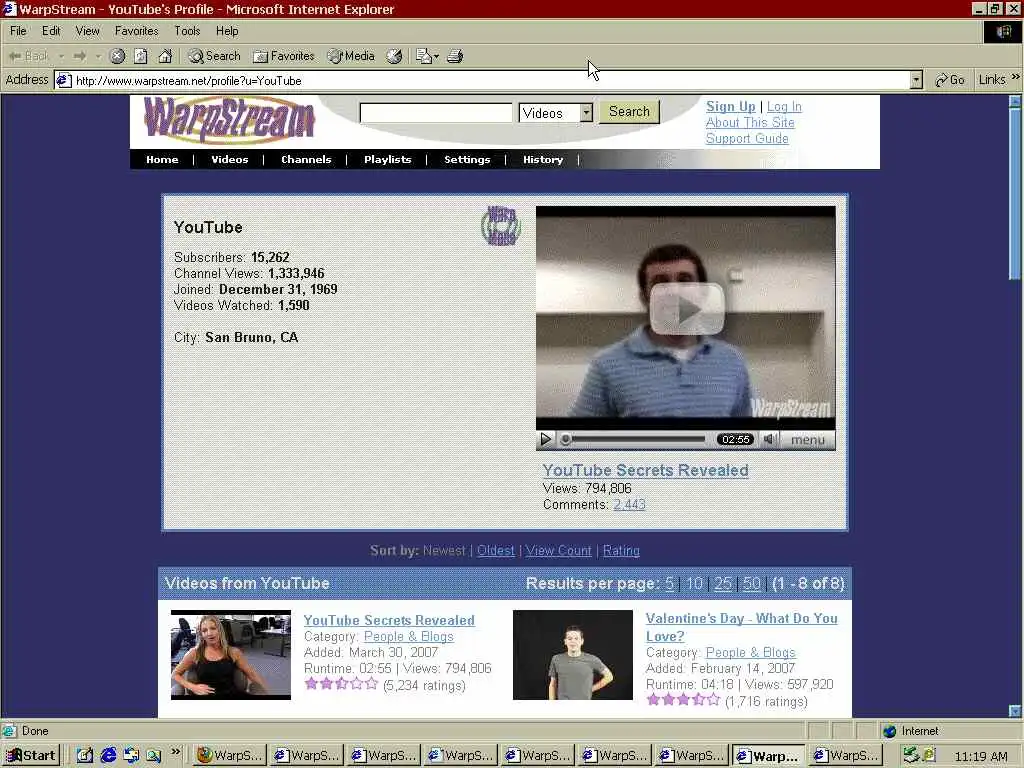
Task: Click the page vertical scrollbar thumb
Action: click(x=1015, y=193)
